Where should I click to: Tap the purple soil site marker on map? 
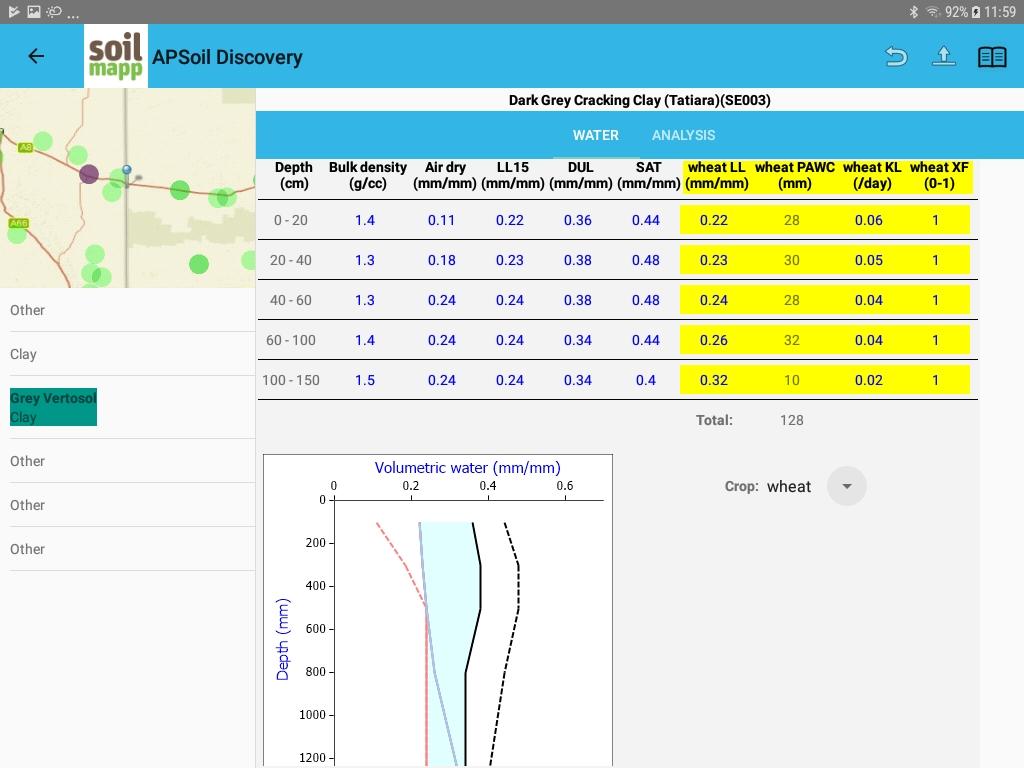click(89, 174)
